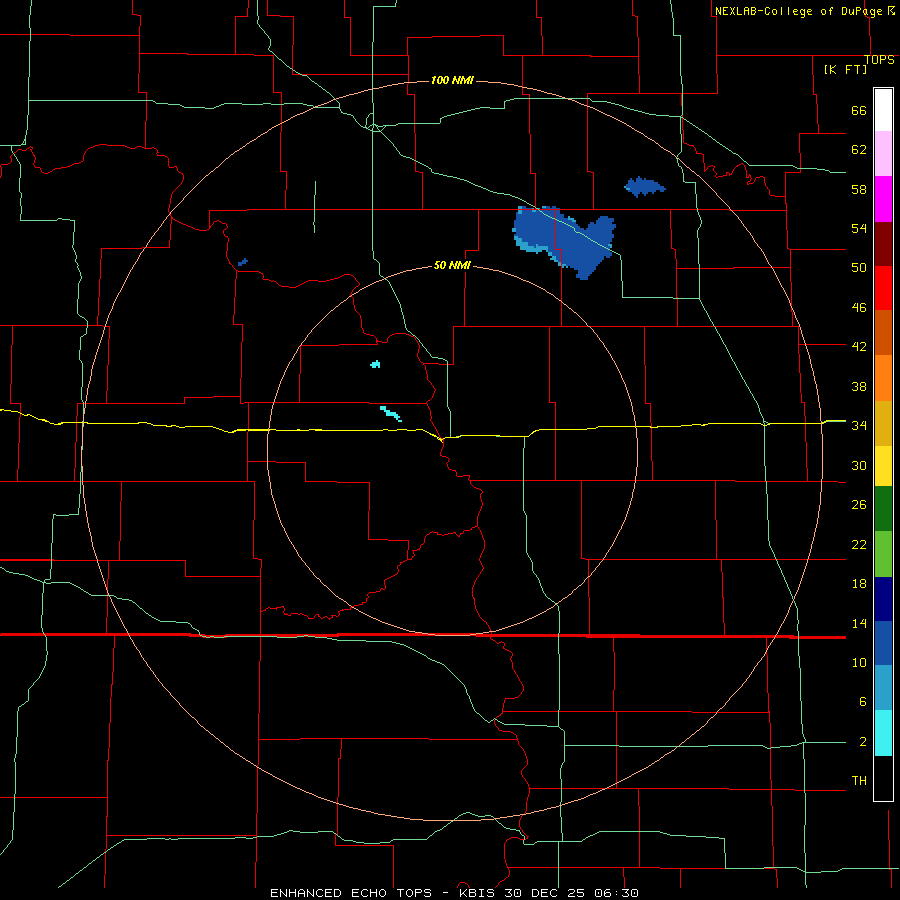
Task: Pick the gold mustard legend swatch
Action: tap(883, 423)
